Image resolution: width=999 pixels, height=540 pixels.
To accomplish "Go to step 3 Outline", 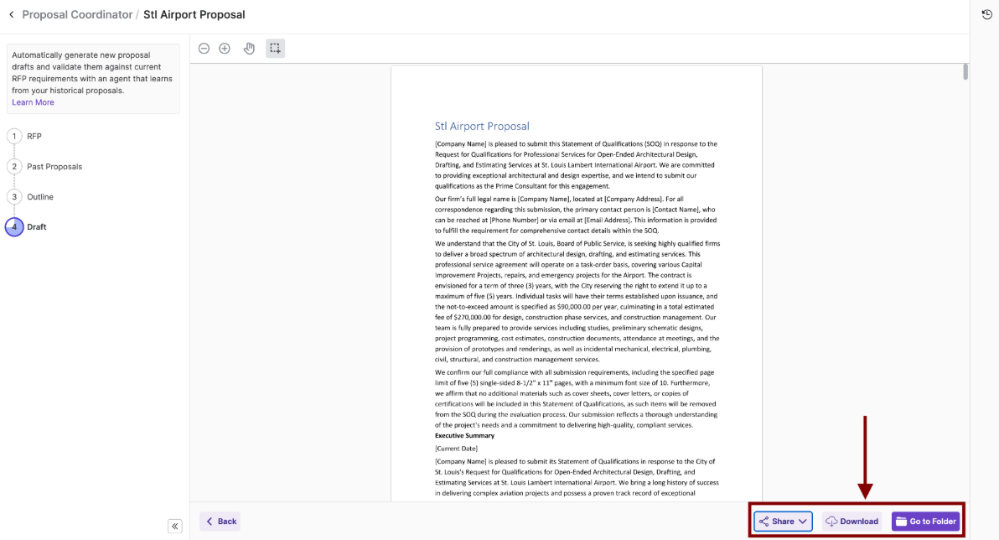I will [x=31, y=197].
